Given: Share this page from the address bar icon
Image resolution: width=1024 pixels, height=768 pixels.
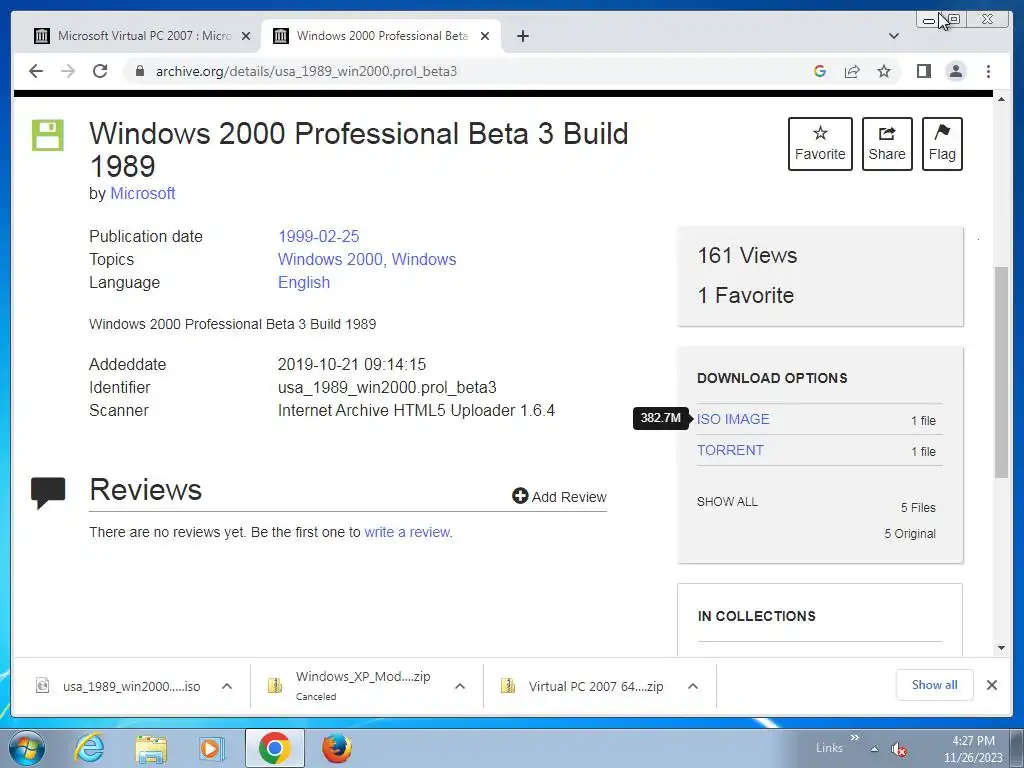Looking at the screenshot, I should click(852, 71).
